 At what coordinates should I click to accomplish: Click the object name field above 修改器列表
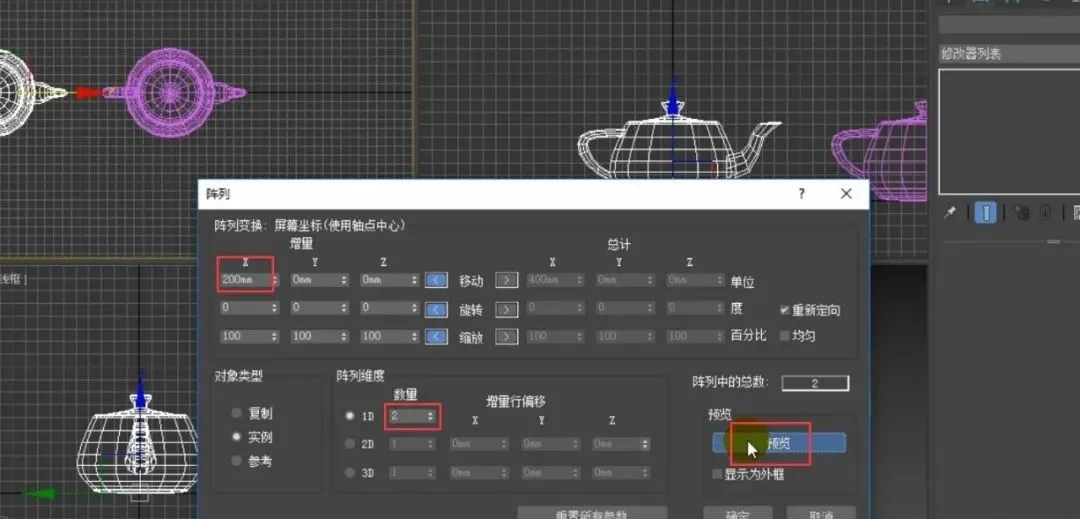click(1009, 24)
